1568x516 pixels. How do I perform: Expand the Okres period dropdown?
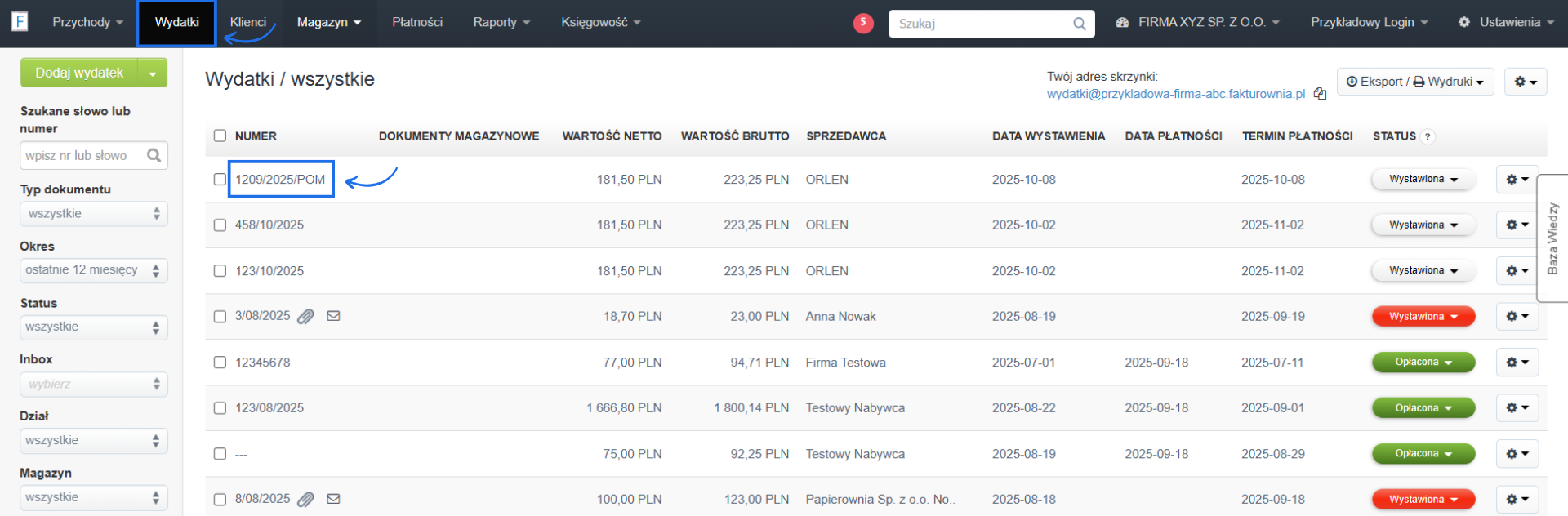[93, 270]
